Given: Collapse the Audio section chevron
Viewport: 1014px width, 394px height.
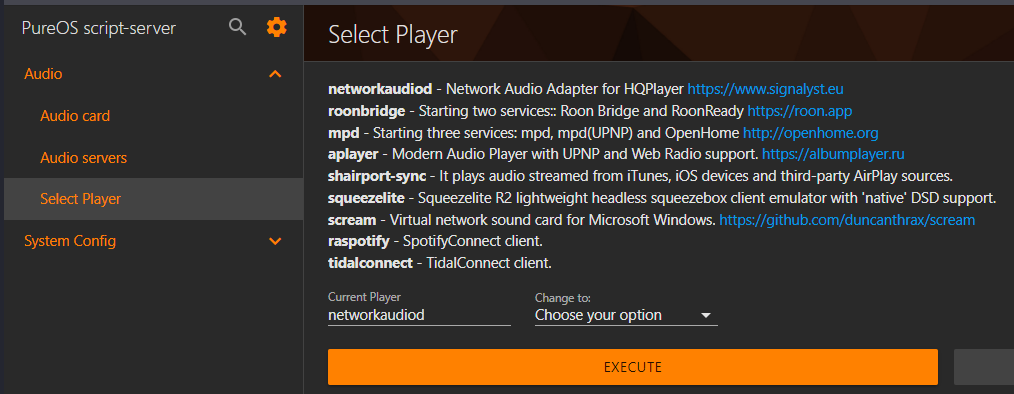Looking at the screenshot, I should pyautogui.click(x=275, y=74).
